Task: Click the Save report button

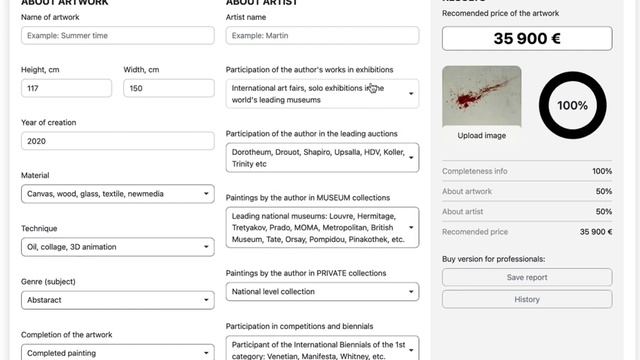Action: [x=527, y=277]
